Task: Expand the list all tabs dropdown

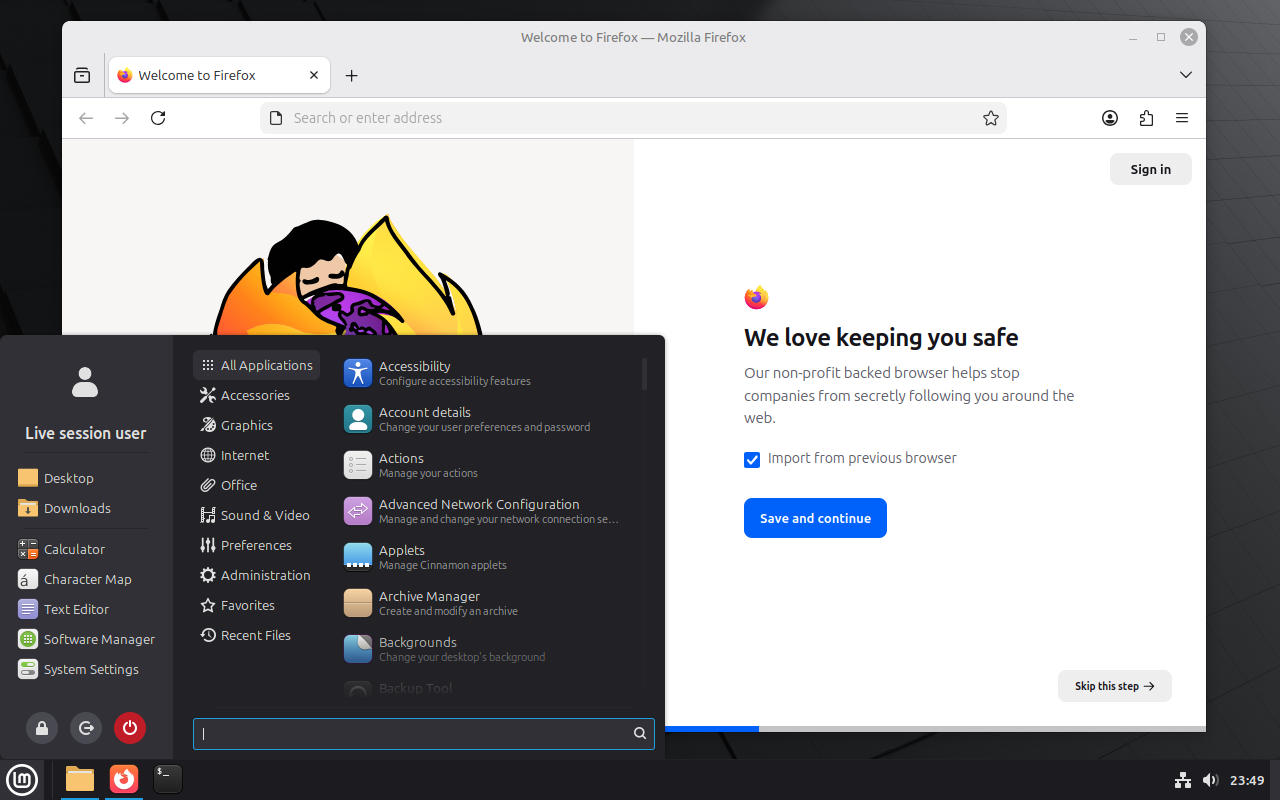Action: pyautogui.click(x=1186, y=75)
